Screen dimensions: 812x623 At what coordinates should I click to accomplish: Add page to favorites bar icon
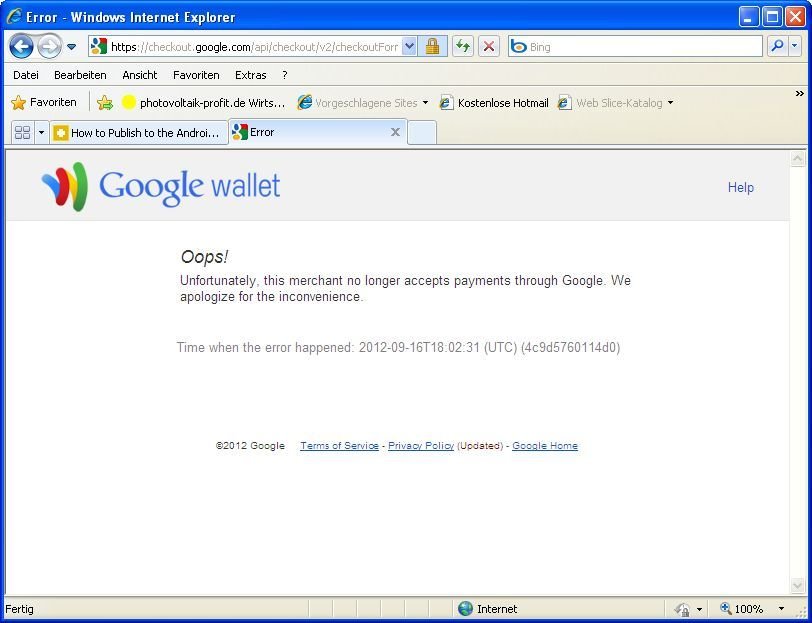click(x=105, y=103)
